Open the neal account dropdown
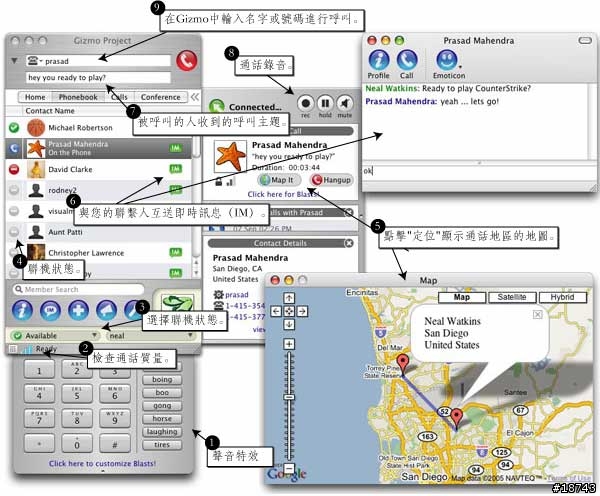Viewport: 600px width, 496px height. coord(150,336)
